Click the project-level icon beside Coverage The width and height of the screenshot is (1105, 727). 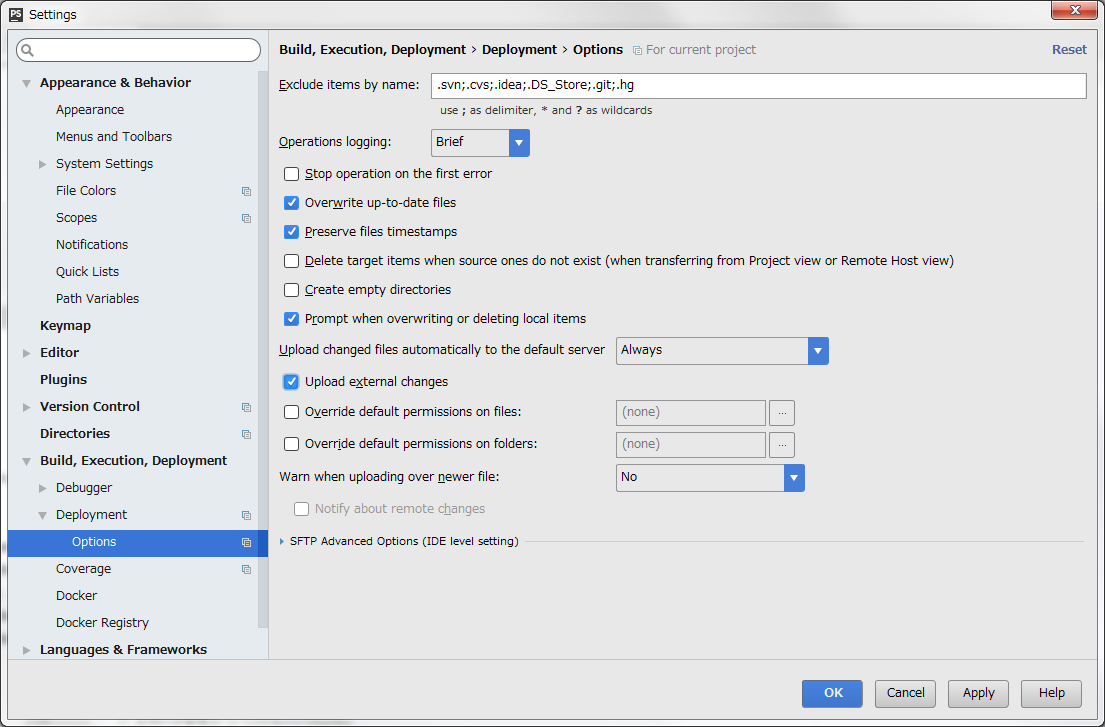(246, 569)
